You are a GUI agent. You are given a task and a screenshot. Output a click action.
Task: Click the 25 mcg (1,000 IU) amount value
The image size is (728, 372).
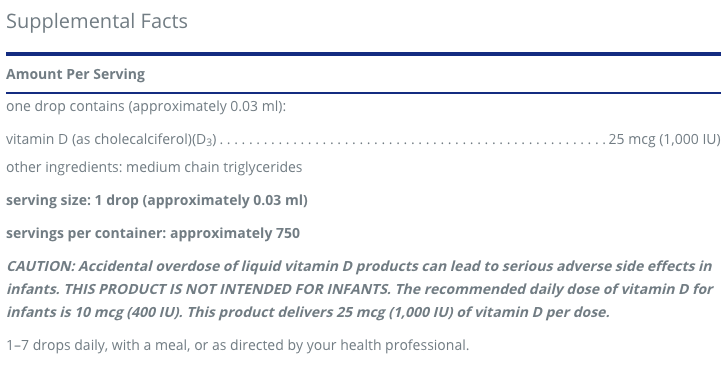click(664, 139)
